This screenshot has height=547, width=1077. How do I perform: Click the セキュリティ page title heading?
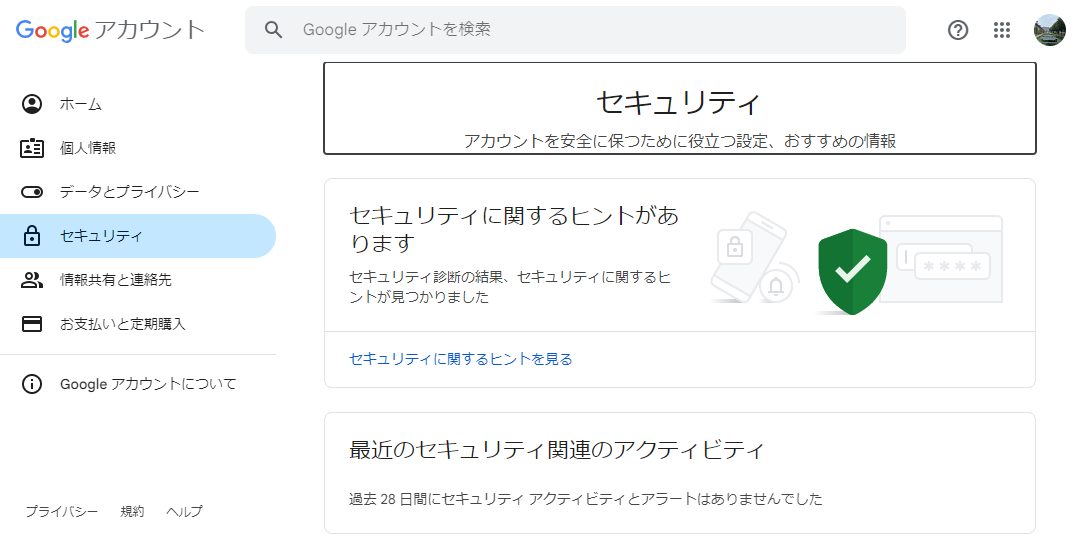point(679,103)
